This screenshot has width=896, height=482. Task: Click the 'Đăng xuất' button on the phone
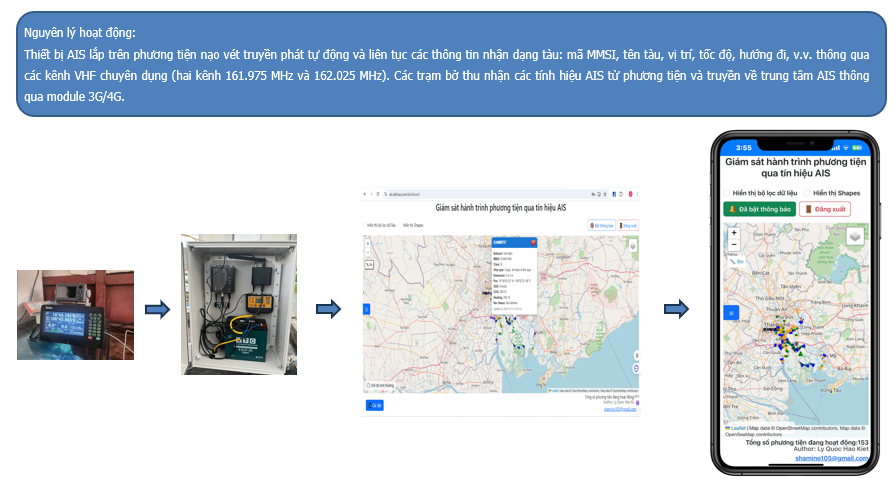click(x=825, y=209)
